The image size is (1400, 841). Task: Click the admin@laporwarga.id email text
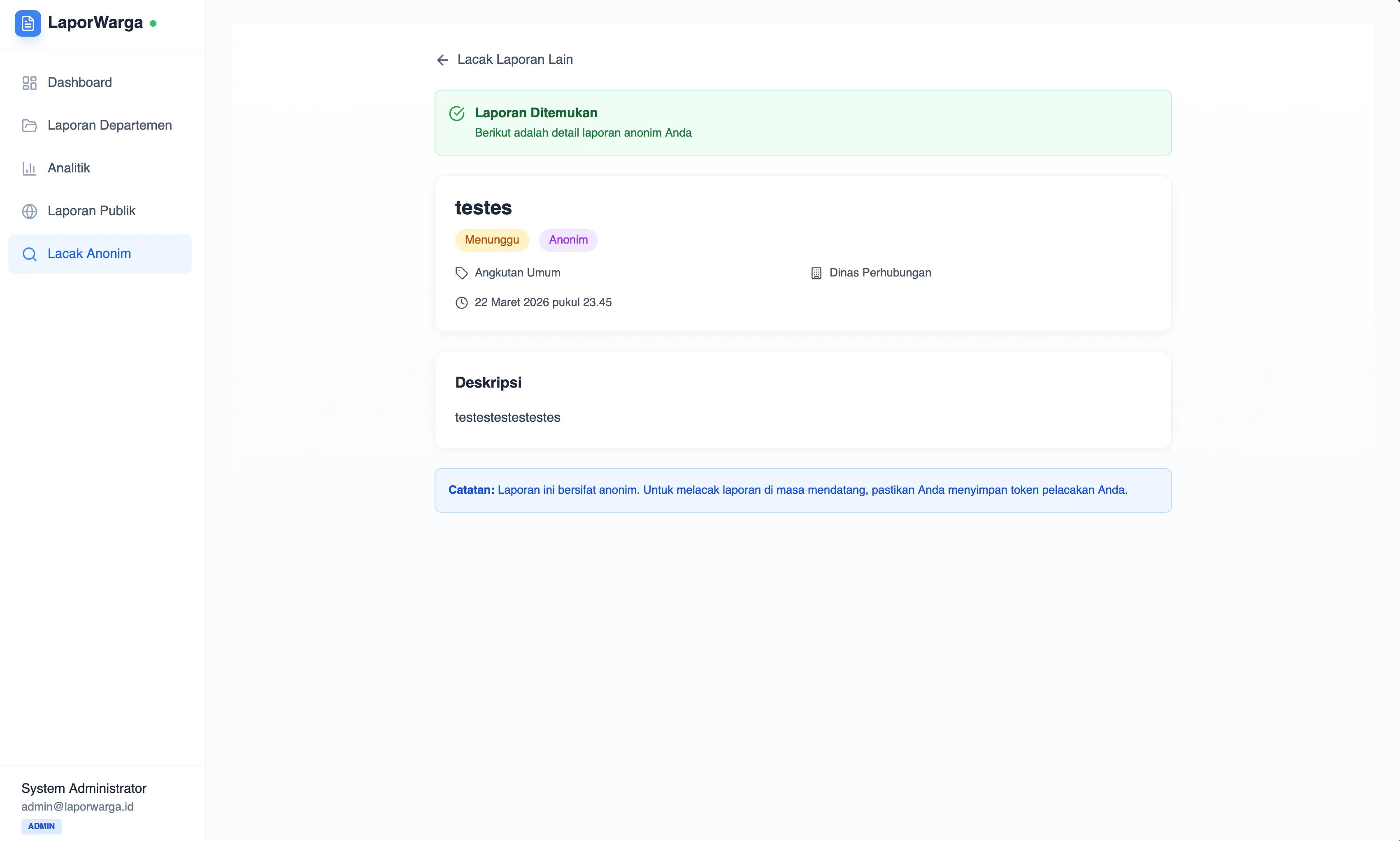[x=77, y=806]
